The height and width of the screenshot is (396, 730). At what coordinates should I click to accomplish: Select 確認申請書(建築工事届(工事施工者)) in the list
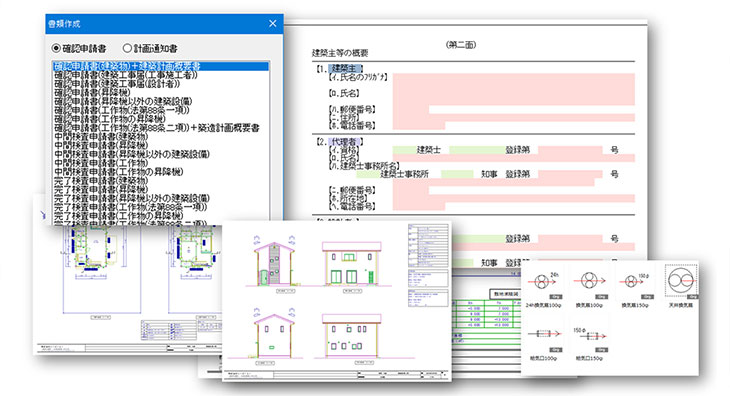tap(126, 75)
